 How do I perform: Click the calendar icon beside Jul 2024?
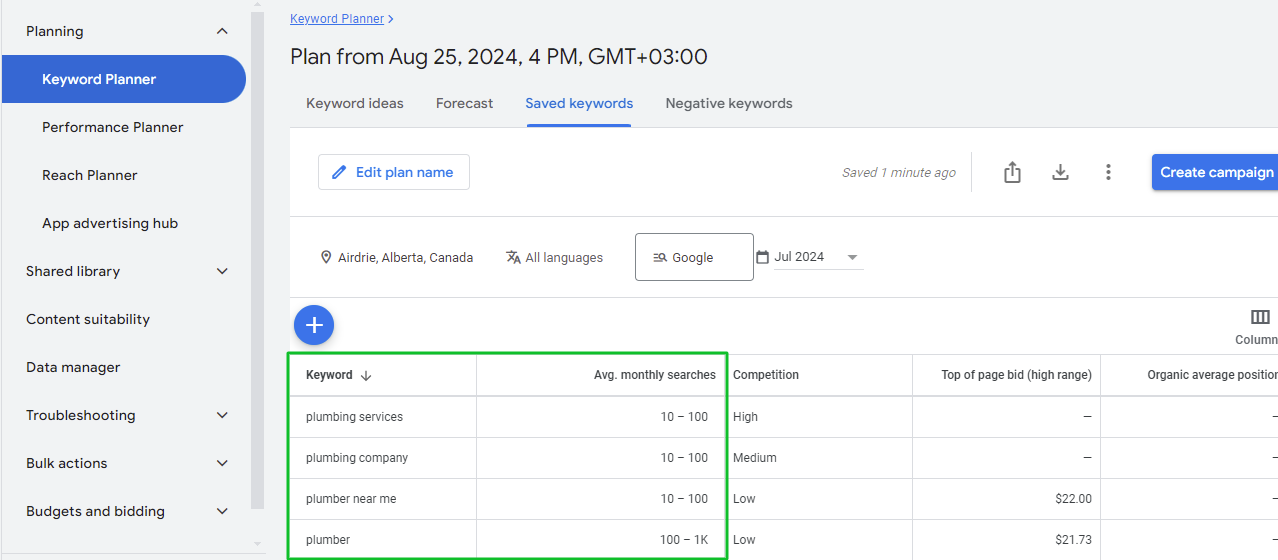coord(762,257)
